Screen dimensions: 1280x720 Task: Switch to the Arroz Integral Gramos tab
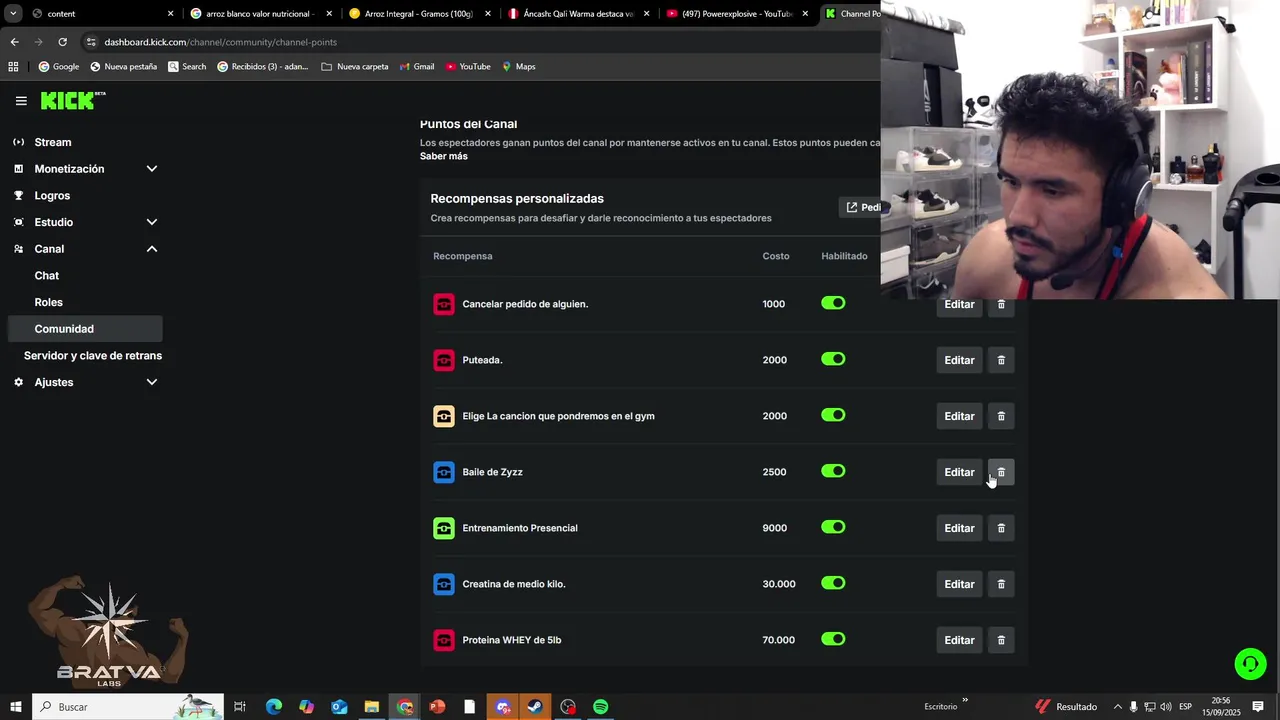coord(420,14)
